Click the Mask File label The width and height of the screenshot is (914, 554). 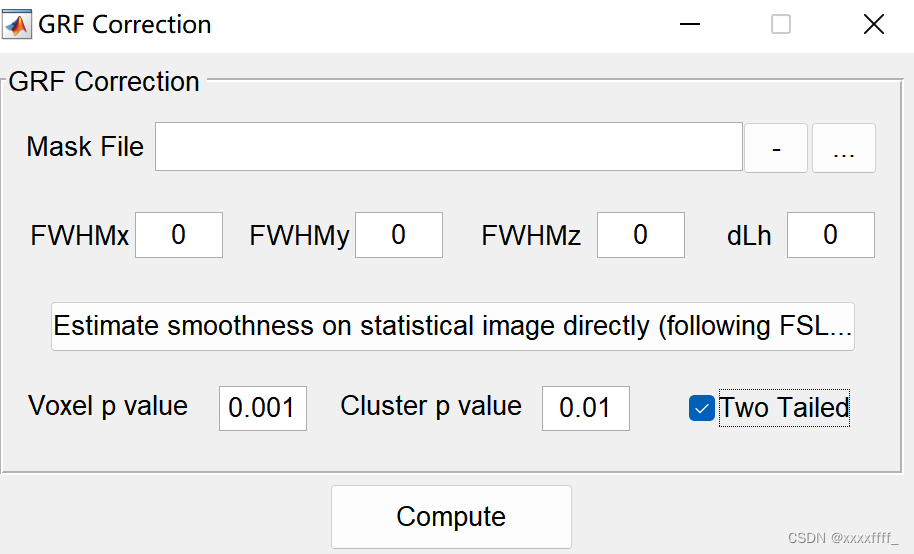click(85, 147)
